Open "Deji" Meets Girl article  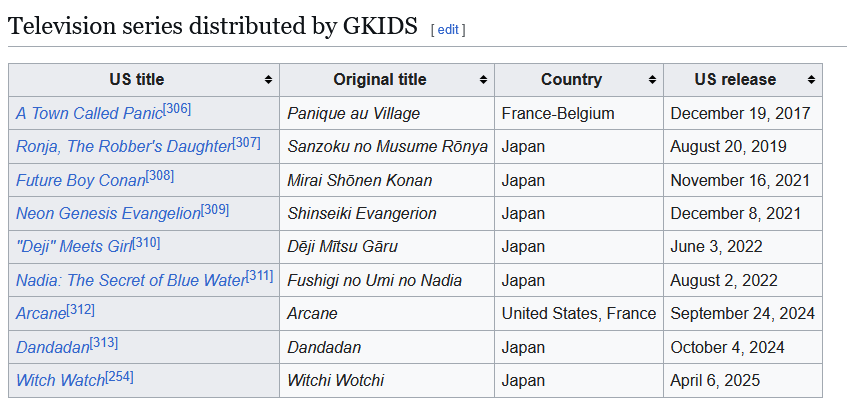(x=74, y=246)
